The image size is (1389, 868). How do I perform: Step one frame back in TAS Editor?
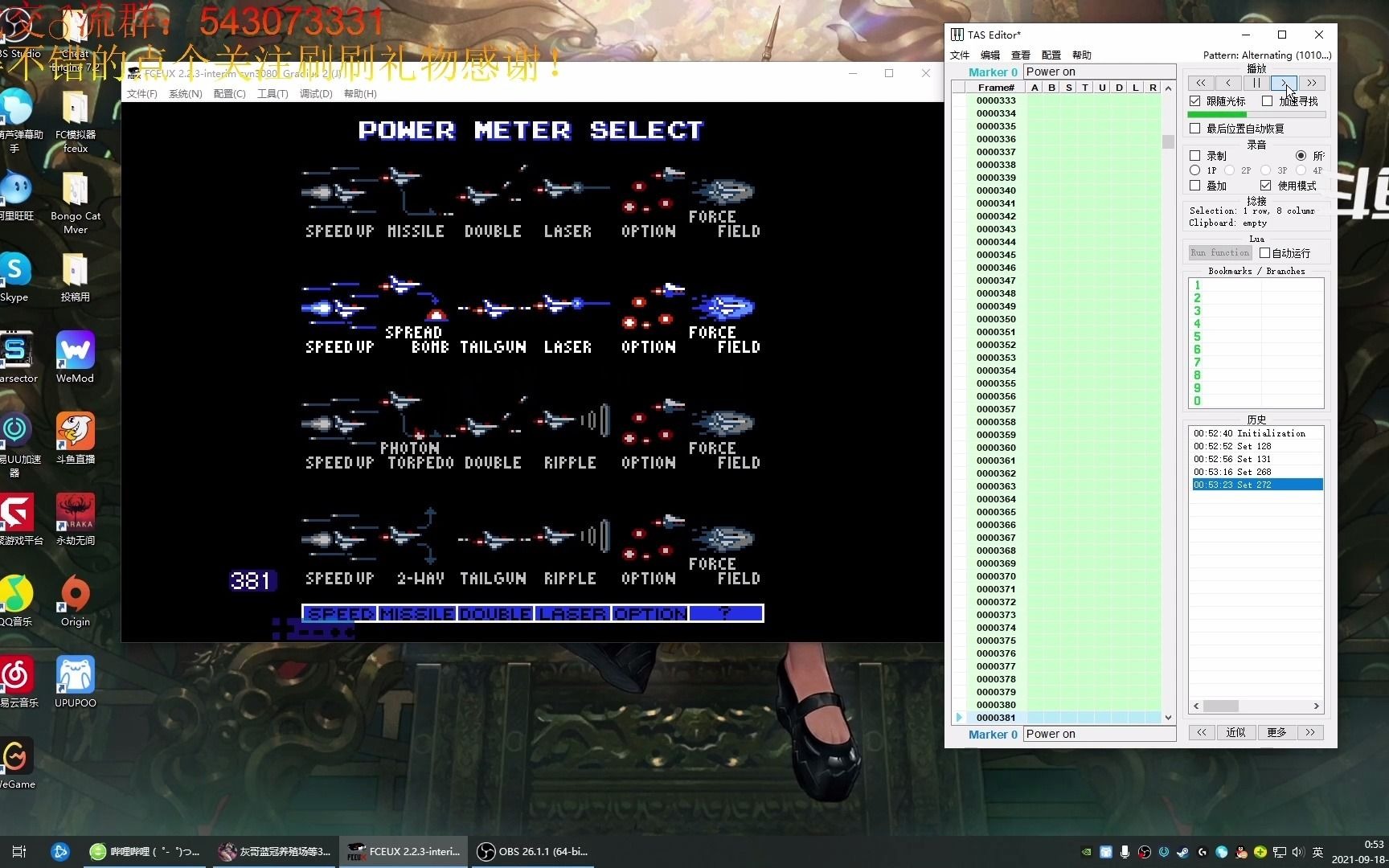coord(1228,83)
